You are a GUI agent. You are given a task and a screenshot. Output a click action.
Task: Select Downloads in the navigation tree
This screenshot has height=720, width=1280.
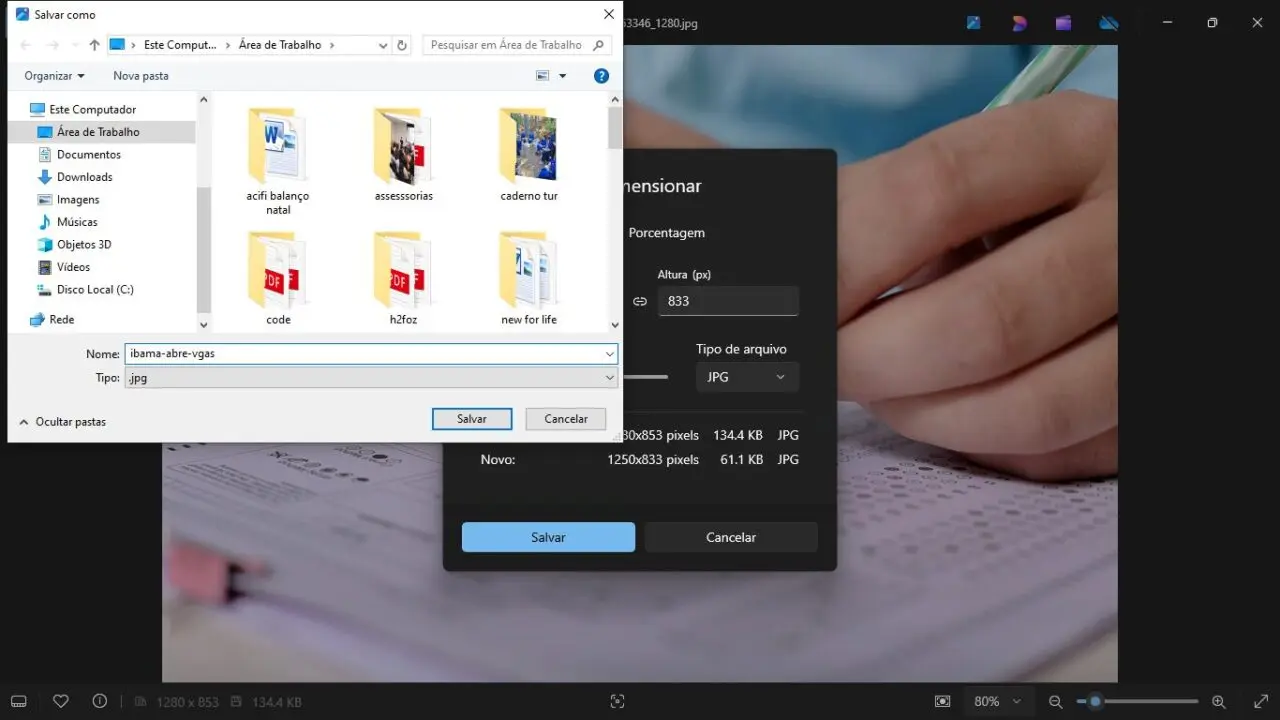tap(84, 177)
